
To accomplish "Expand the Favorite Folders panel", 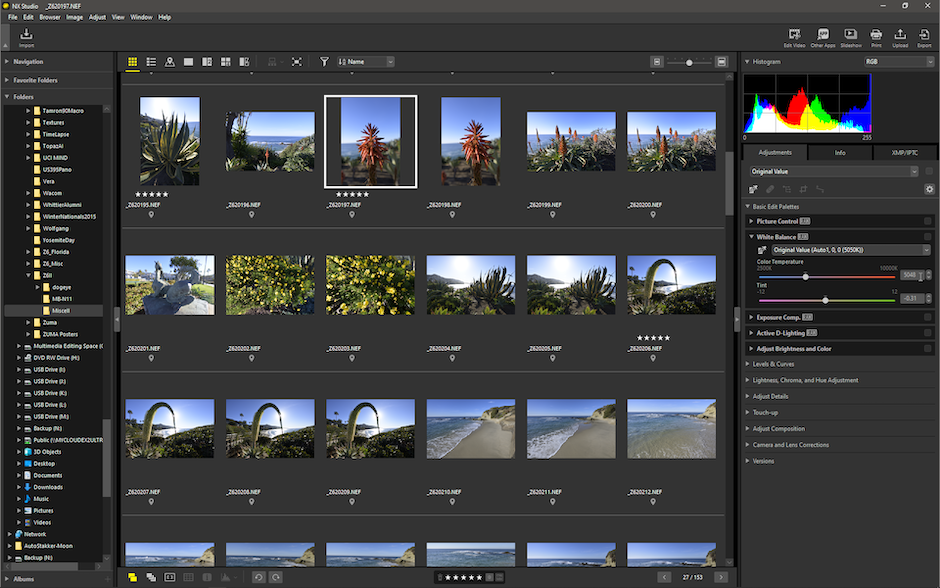I will pos(7,80).
